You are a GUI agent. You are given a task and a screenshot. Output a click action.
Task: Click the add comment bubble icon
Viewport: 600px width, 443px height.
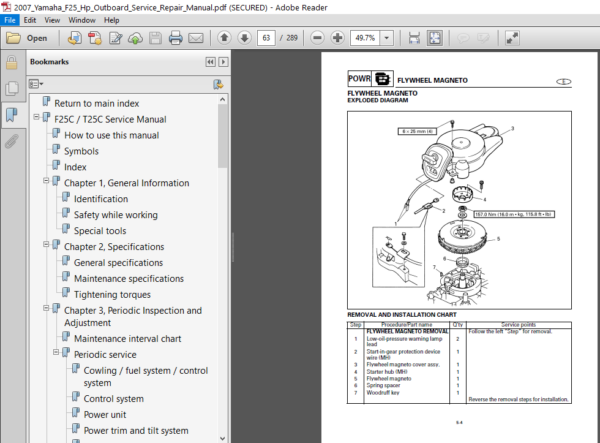(463, 38)
